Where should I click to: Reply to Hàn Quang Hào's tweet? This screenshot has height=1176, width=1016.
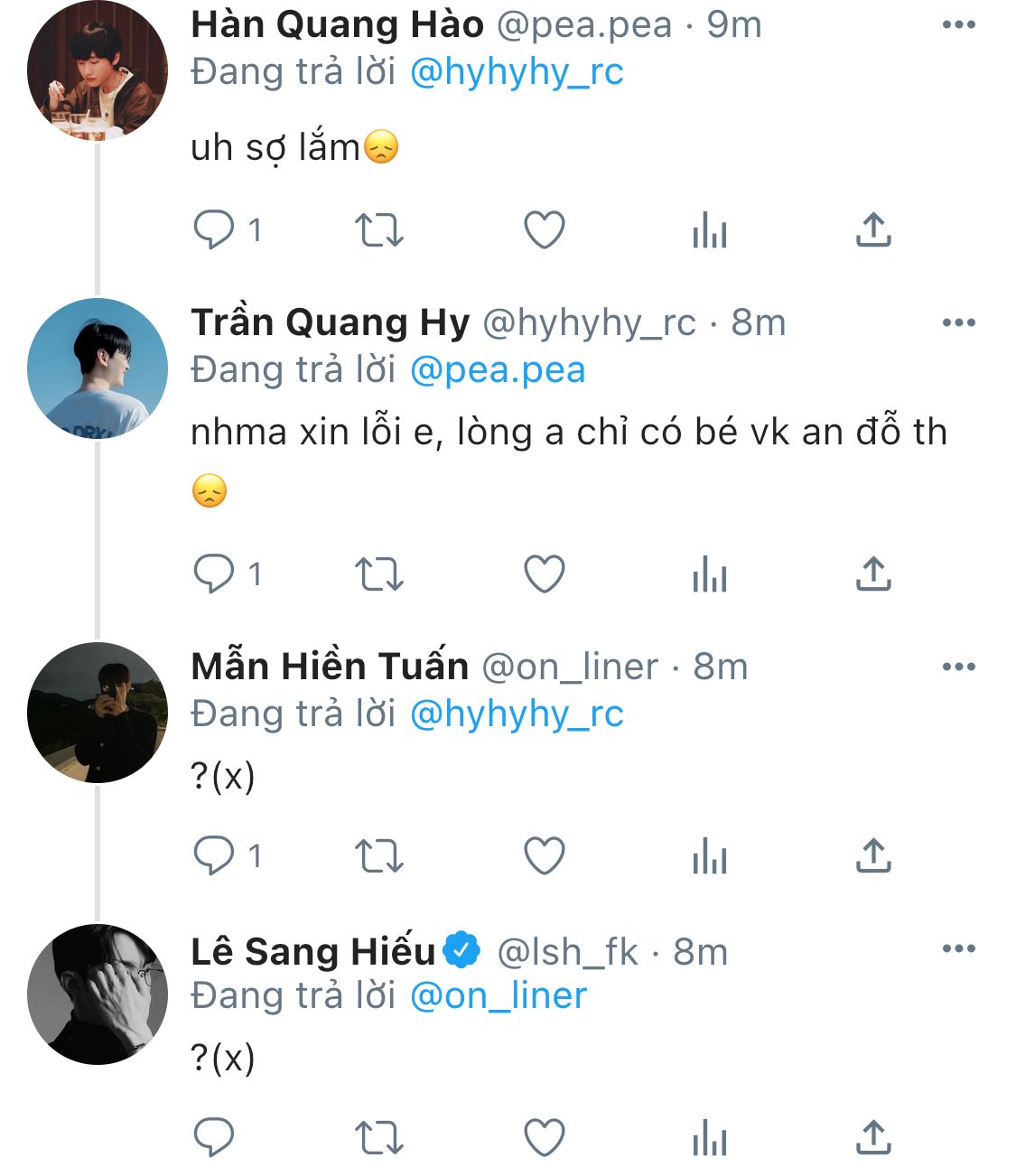[214, 230]
